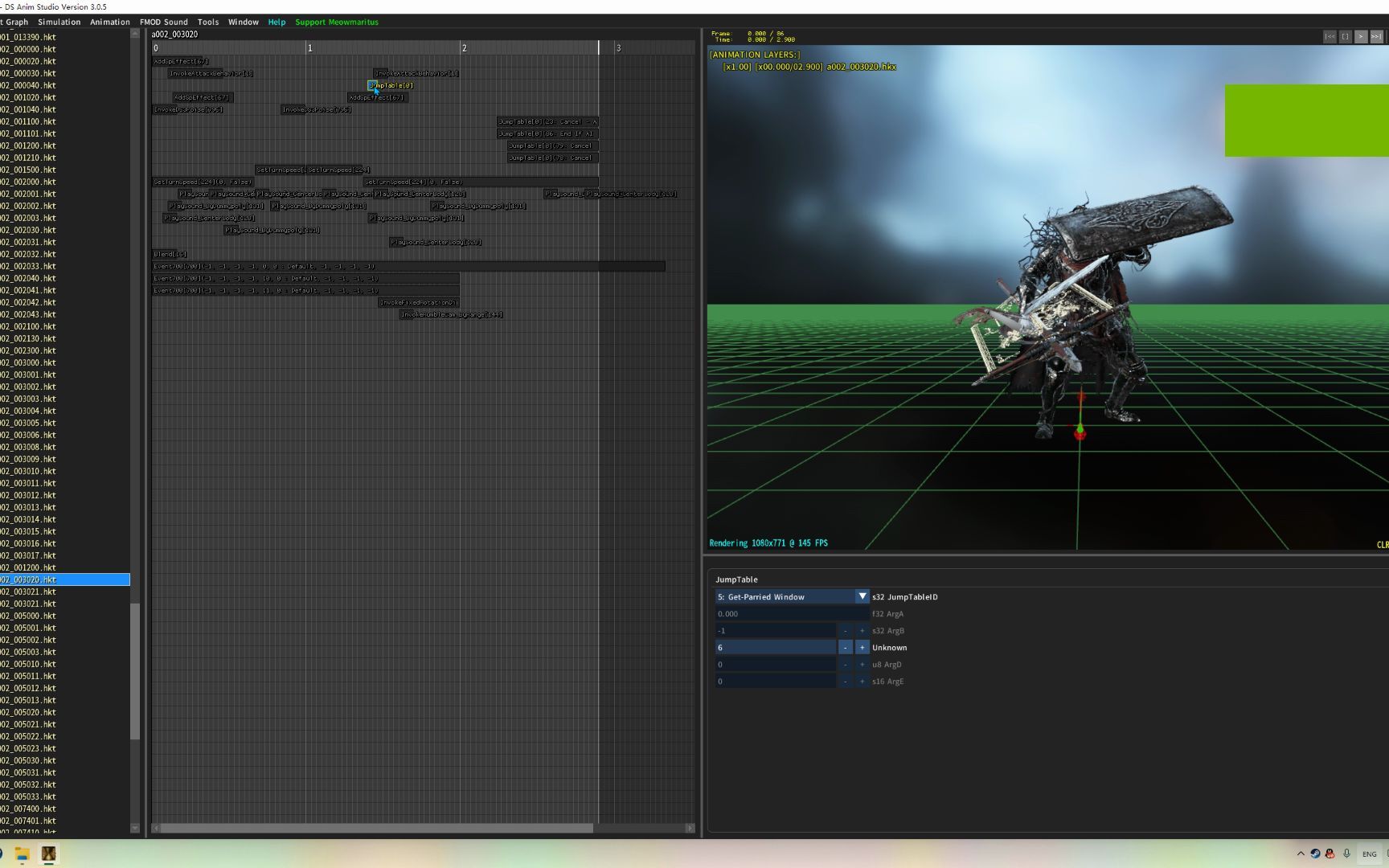
Task: Select the 02_001500.hkt animation
Action: 28,170
